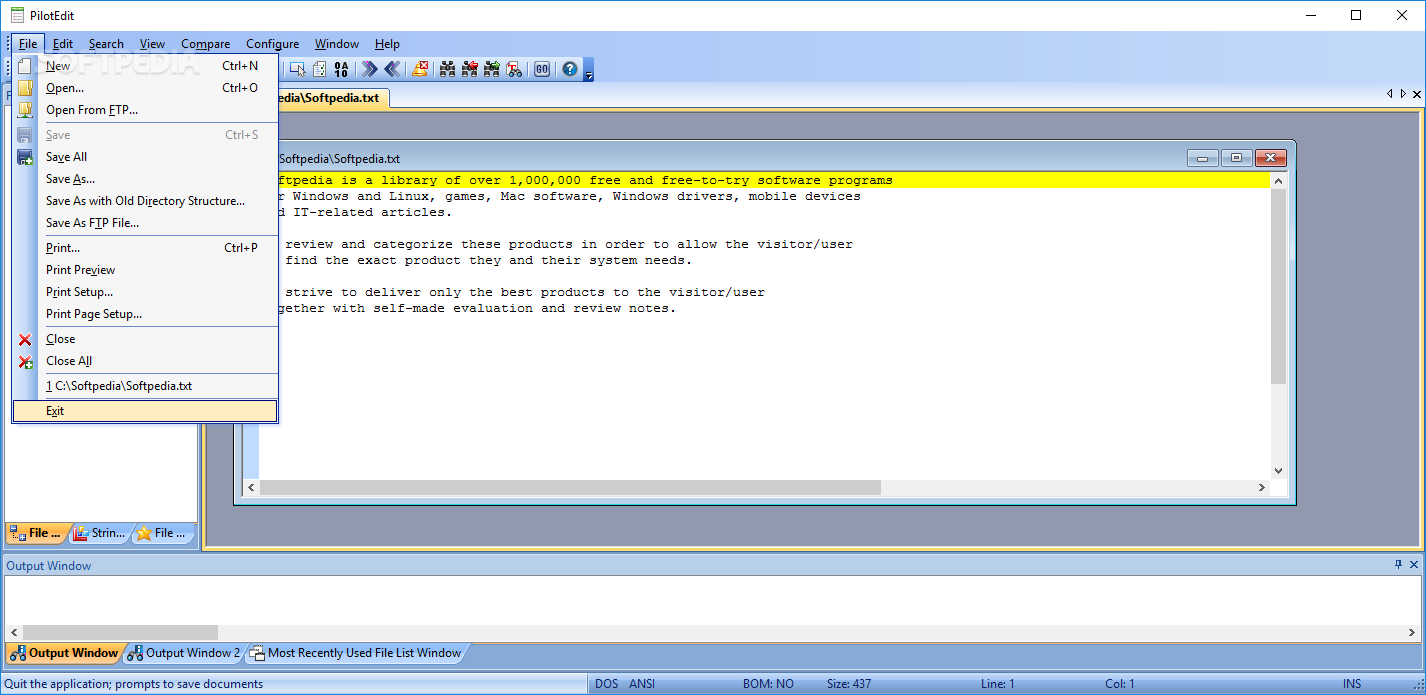Close the Output Window panel
This screenshot has width=1426, height=695.
(1414, 565)
